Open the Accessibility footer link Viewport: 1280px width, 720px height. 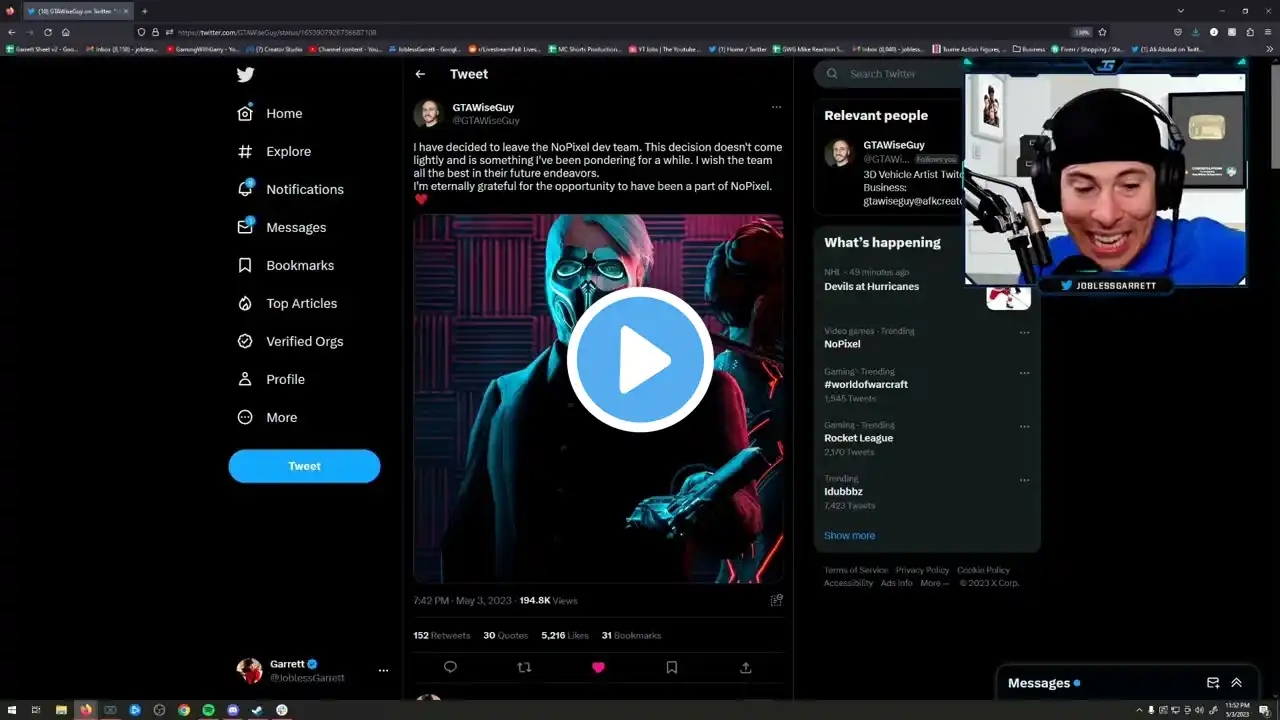point(848,583)
